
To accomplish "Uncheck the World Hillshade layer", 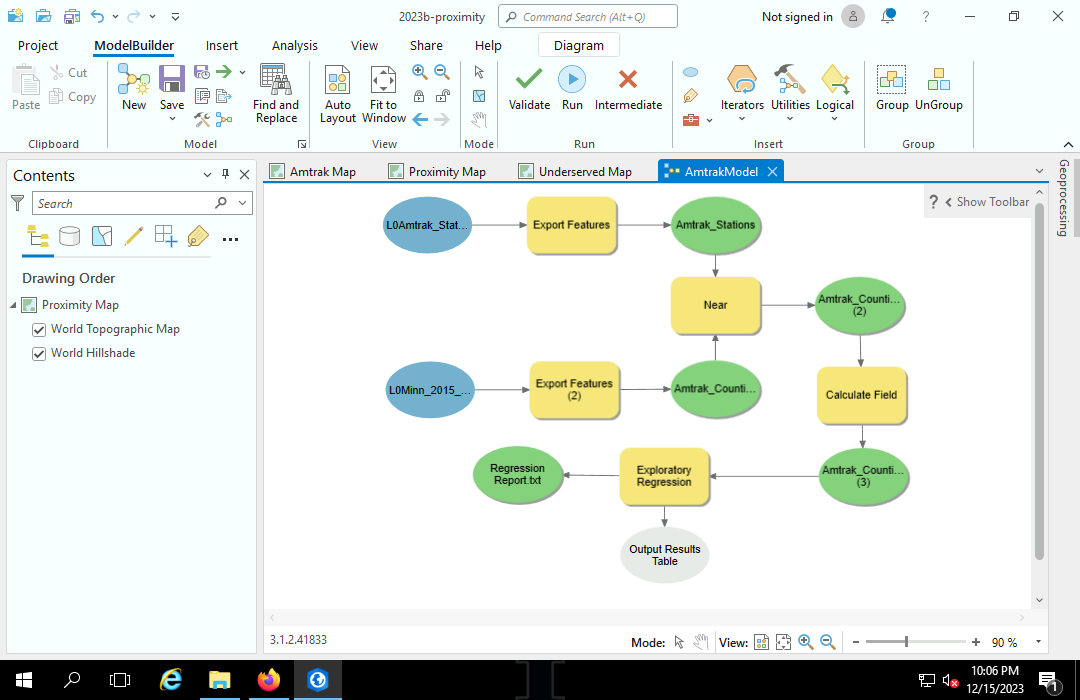I will coord(38,353).
